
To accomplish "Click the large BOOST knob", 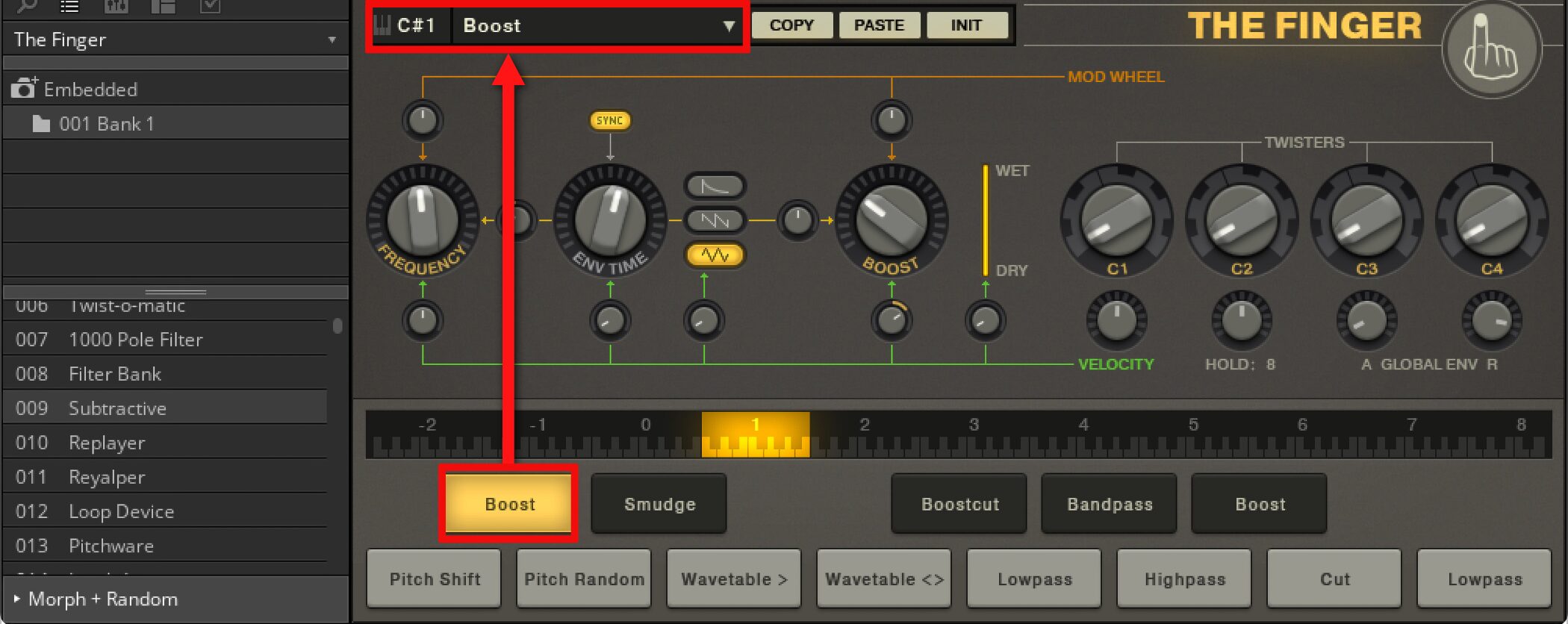I will click(x=891, y=219).
